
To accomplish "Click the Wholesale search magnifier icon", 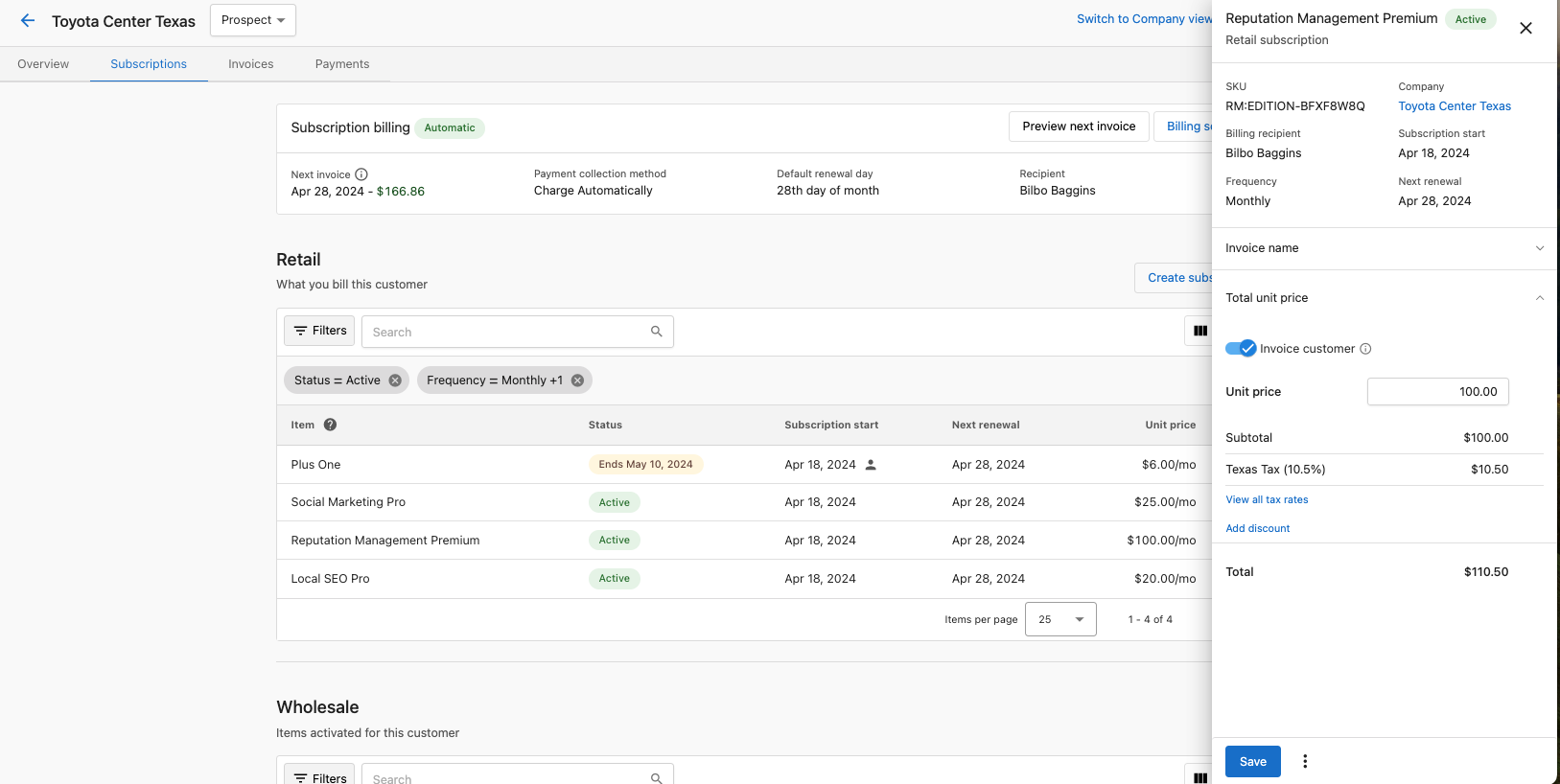I will [x=657, y=778].
